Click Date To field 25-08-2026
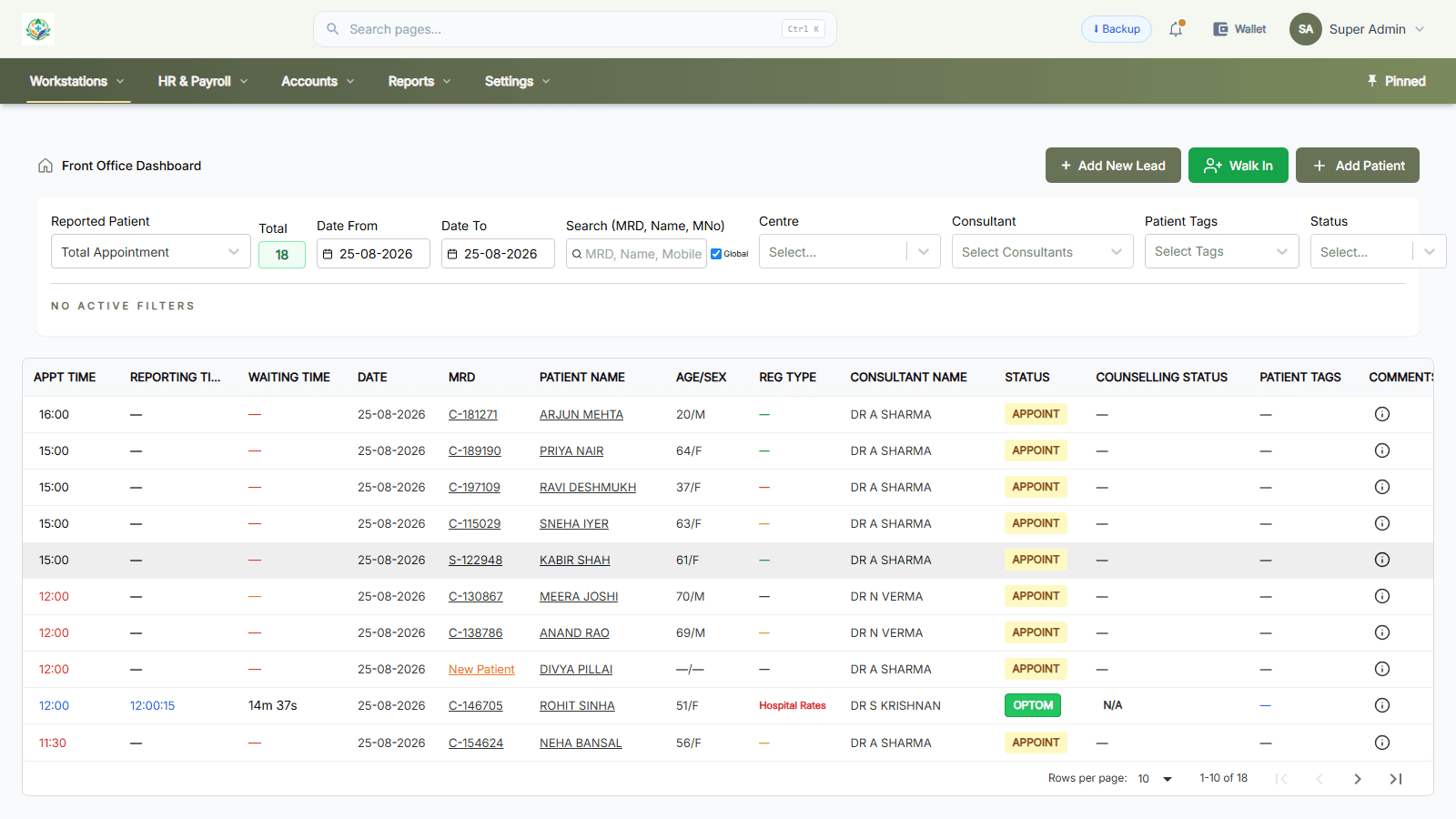The width and height of the screenshot is (1456, 819). point(498,254)
